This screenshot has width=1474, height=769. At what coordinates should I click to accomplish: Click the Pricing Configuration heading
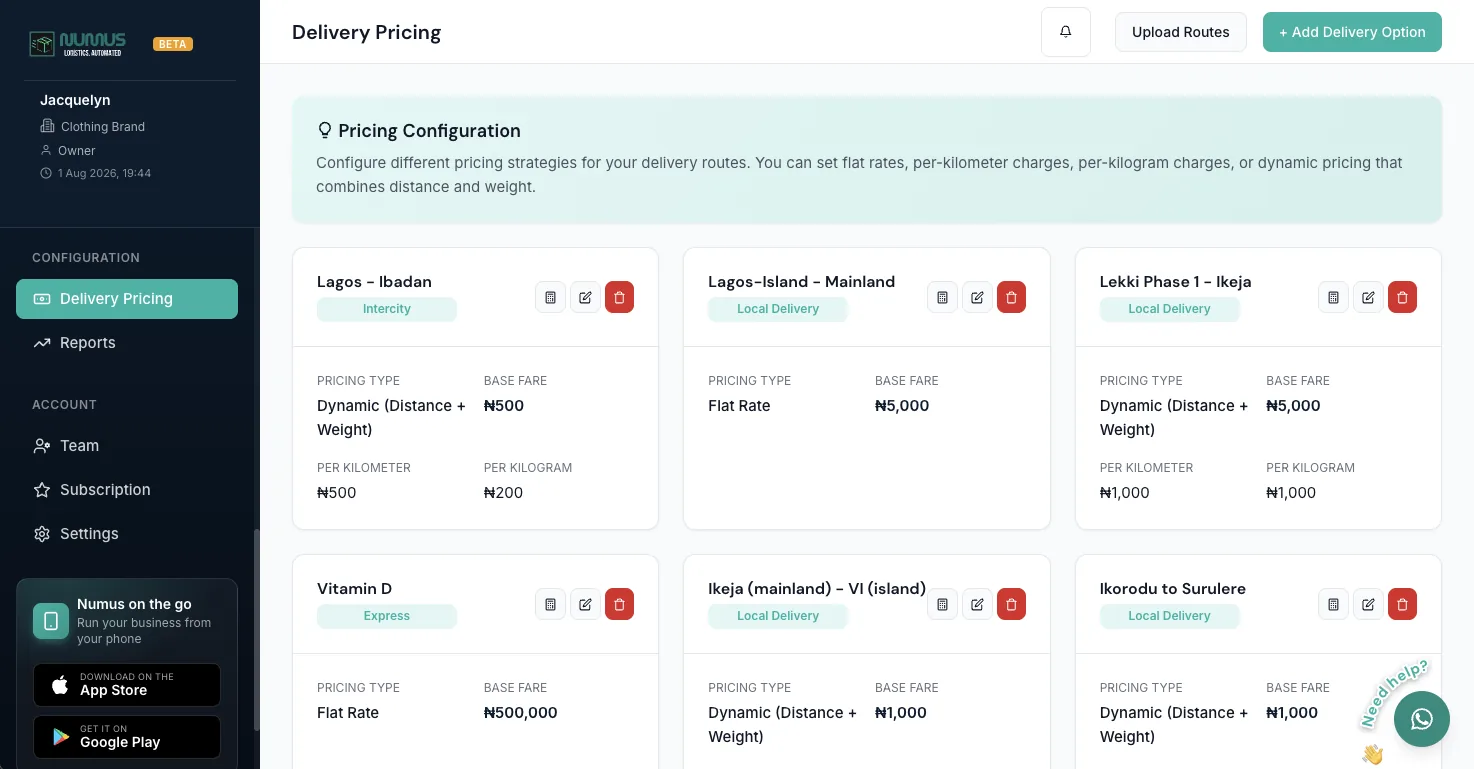[x=429, y=130]
